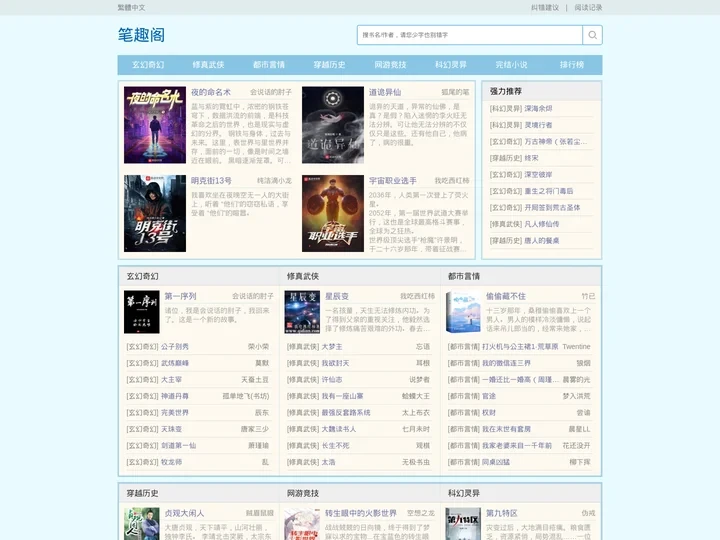Screen dimensions: 720x540
Task: Go to the 玄幻奇幻 navigation tab
Action: point(148,65)
